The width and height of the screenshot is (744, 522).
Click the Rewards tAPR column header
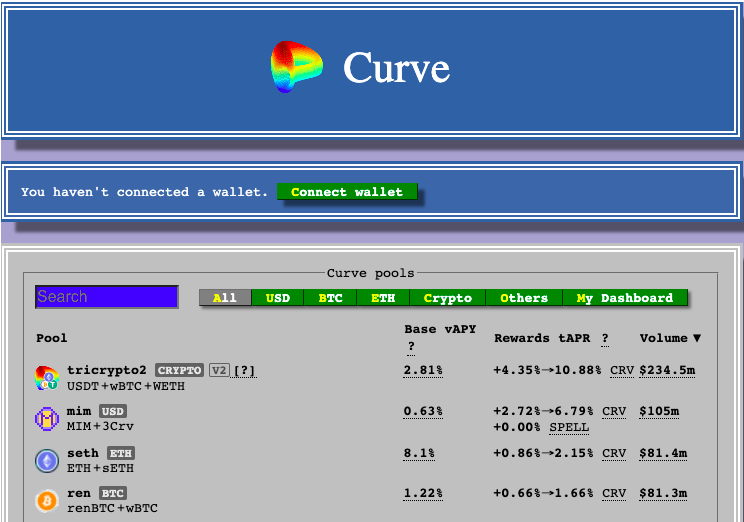point(542,338)
